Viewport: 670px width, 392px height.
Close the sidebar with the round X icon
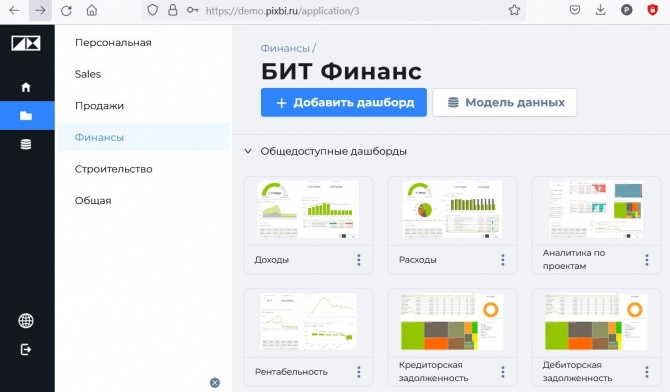pos(215,383)
